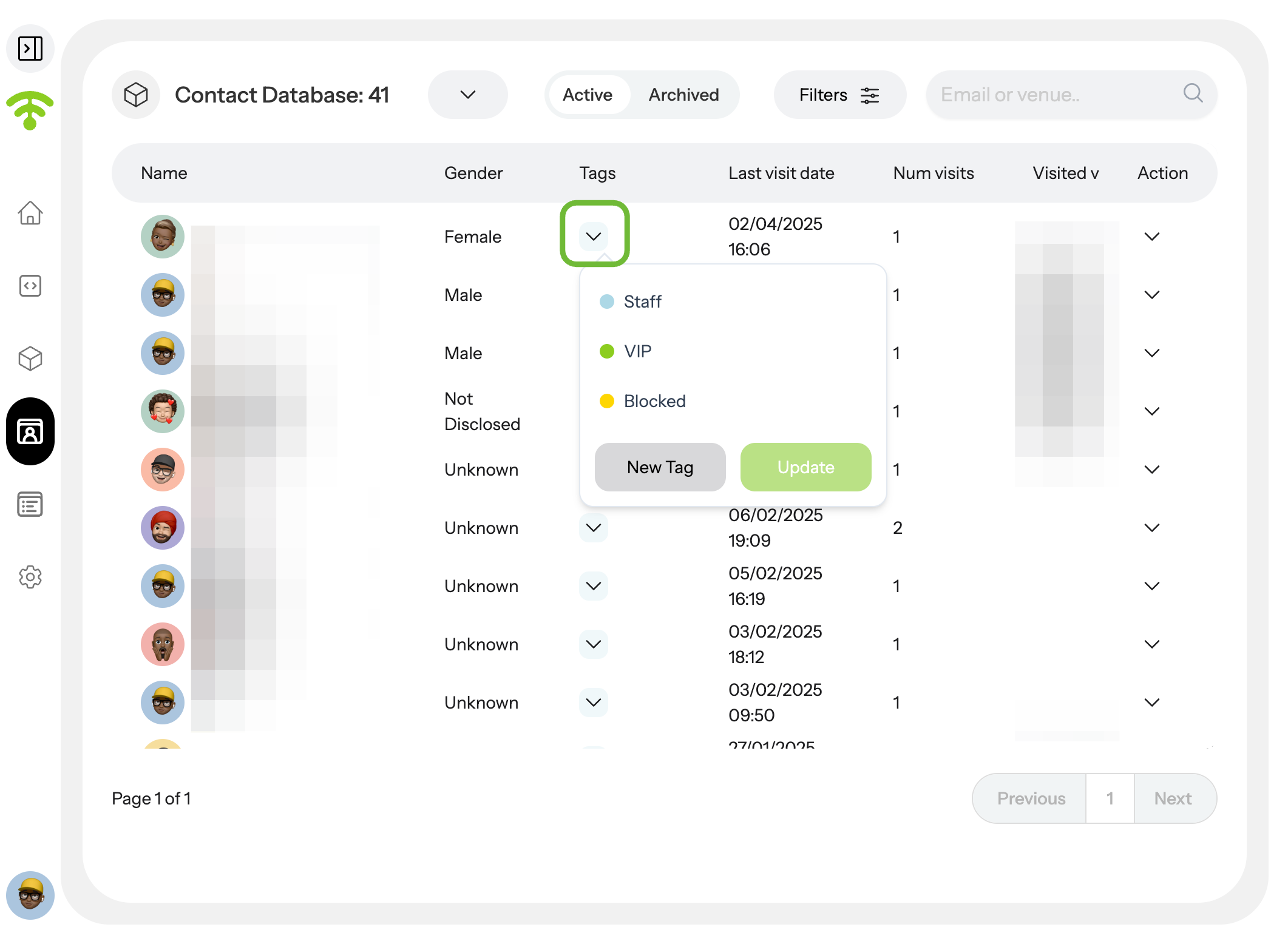Viewport: 1288px width, 944px height.
Task: Click the Num visits value 2
Action: point(898,528)
